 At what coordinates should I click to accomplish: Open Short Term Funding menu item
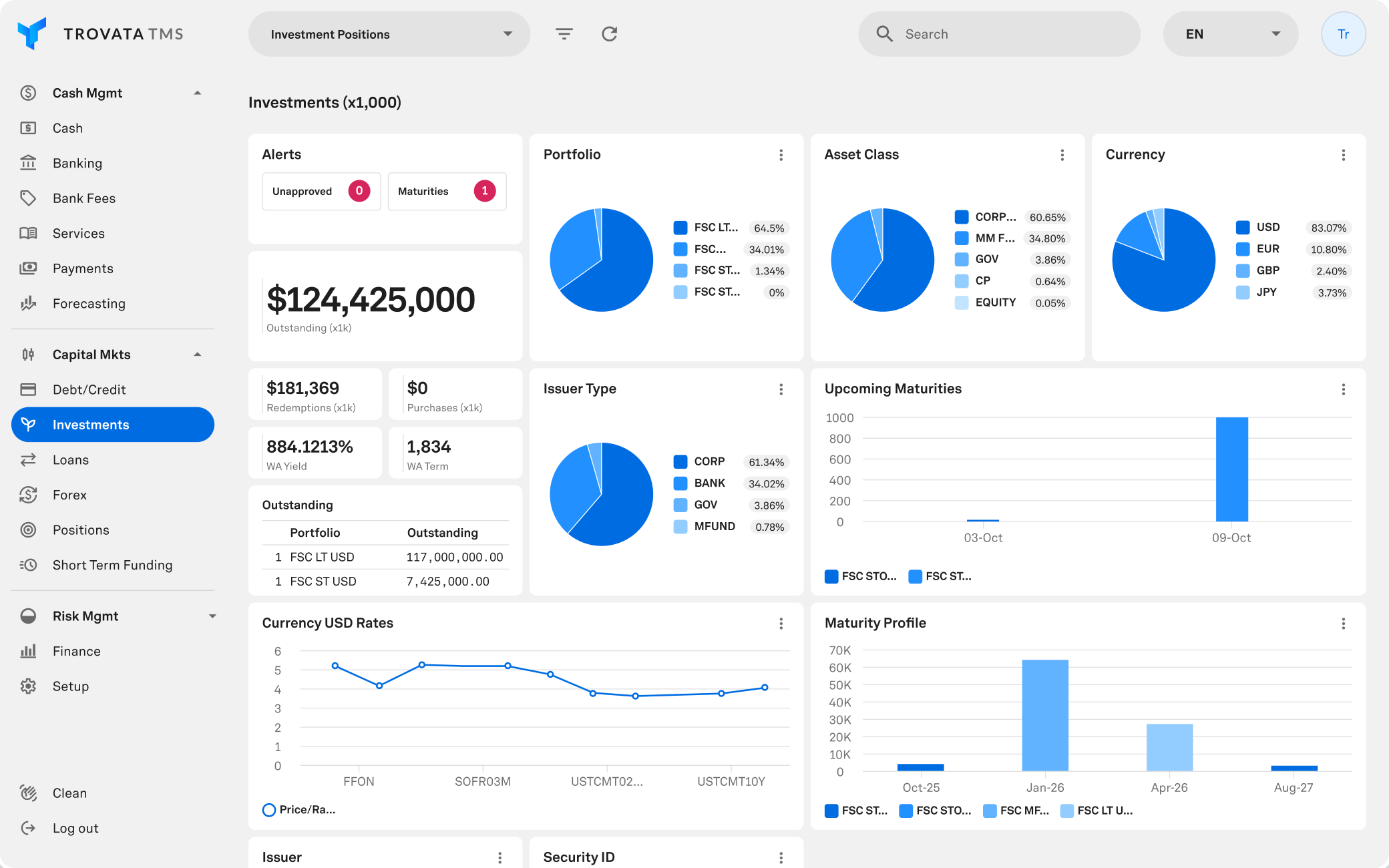pyautogui.click(x=112, y=566)
